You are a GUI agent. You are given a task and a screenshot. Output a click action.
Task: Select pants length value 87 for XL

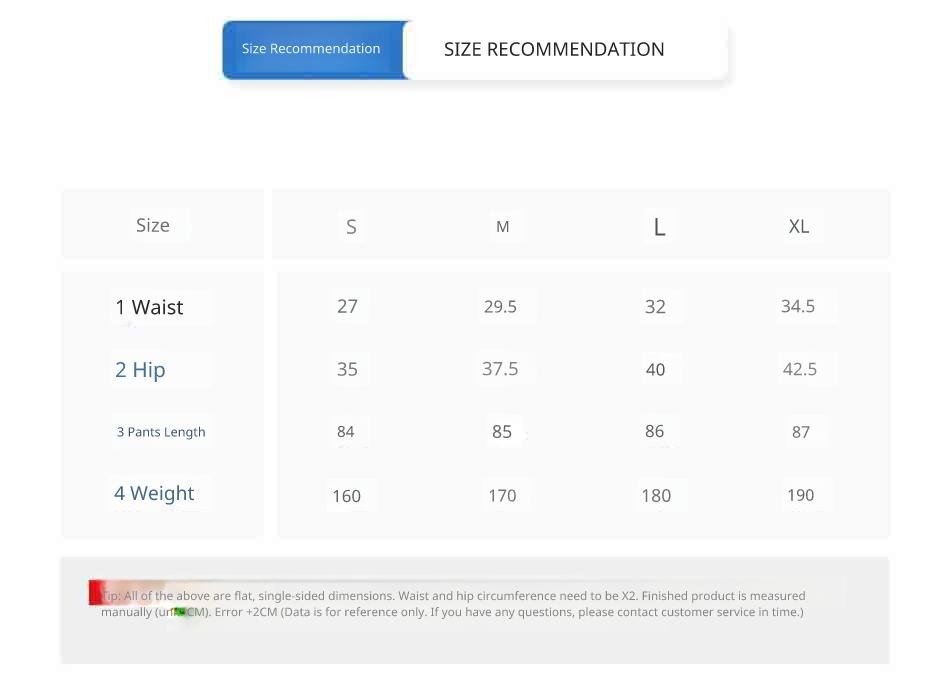pyautogui.click(x=801, y=432)
